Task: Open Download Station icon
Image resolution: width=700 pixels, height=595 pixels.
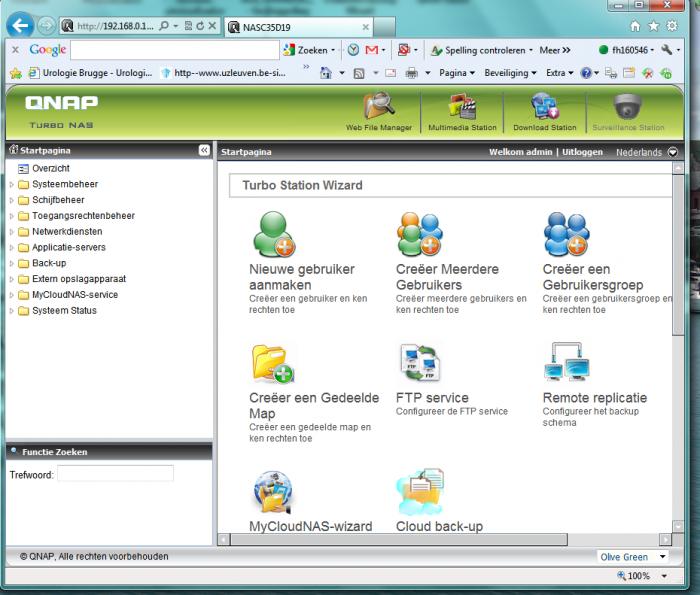Action: tap(545, 106)
